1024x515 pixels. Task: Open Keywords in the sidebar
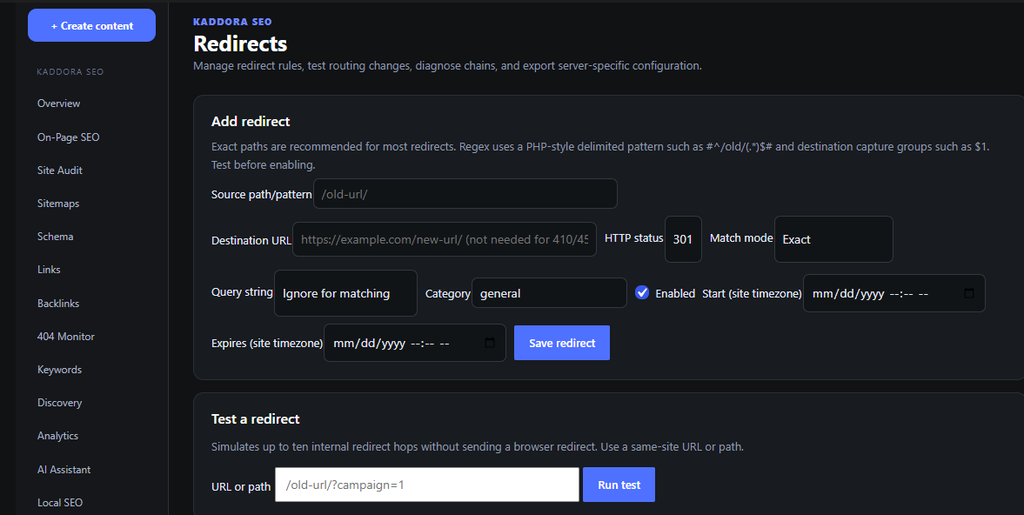pos(59,369)
